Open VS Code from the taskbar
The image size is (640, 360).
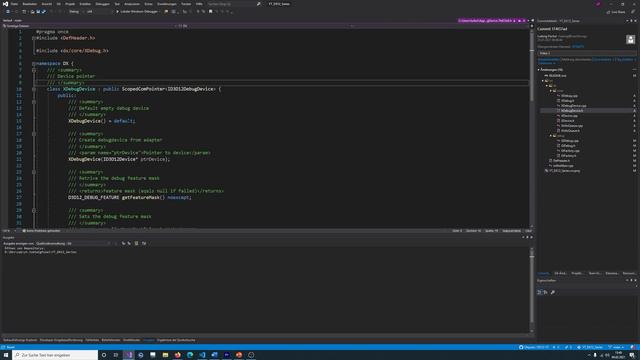click(202, 355)
